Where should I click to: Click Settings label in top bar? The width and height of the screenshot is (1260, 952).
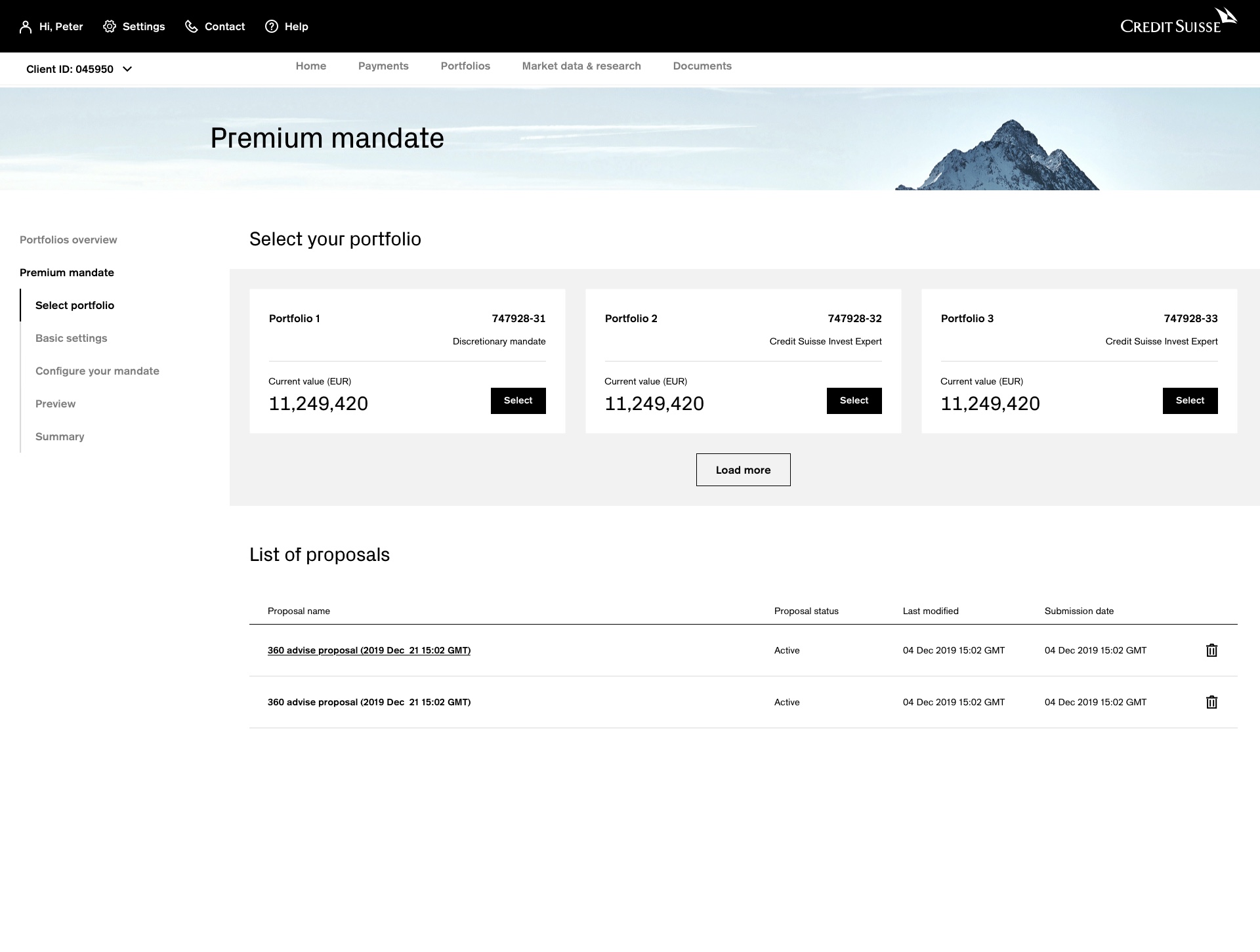pyautogui.click(x=144, y=27)
